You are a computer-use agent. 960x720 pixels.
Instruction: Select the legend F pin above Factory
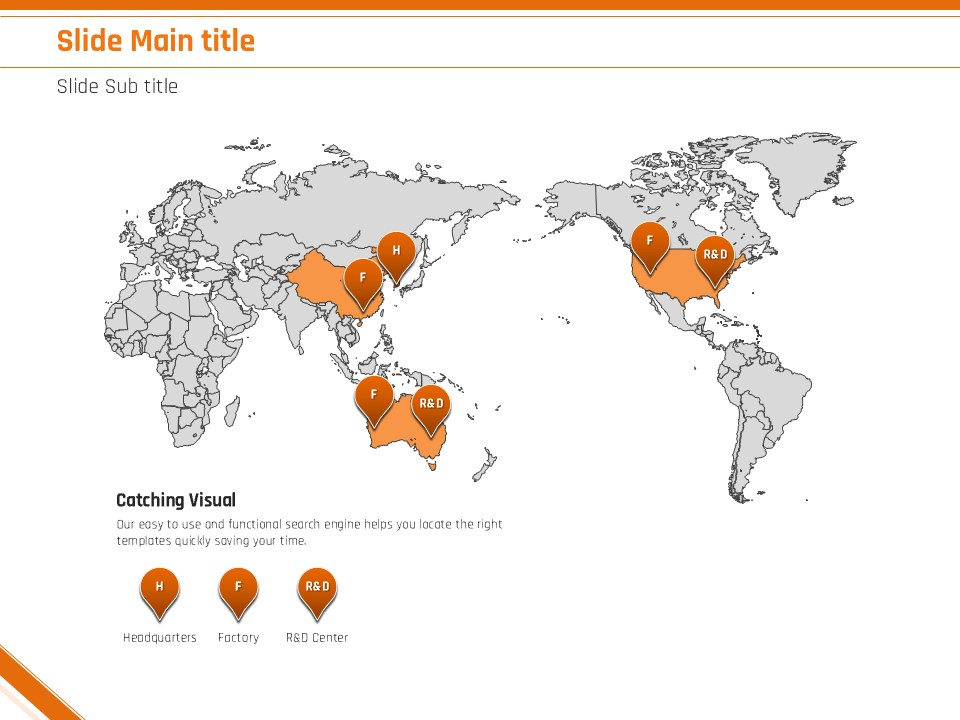click(238, 588)
